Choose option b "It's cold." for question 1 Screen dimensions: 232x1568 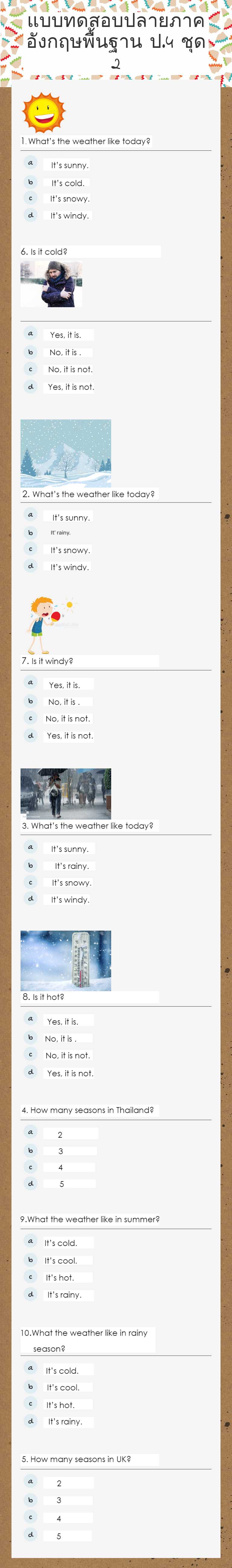point(67,182)
